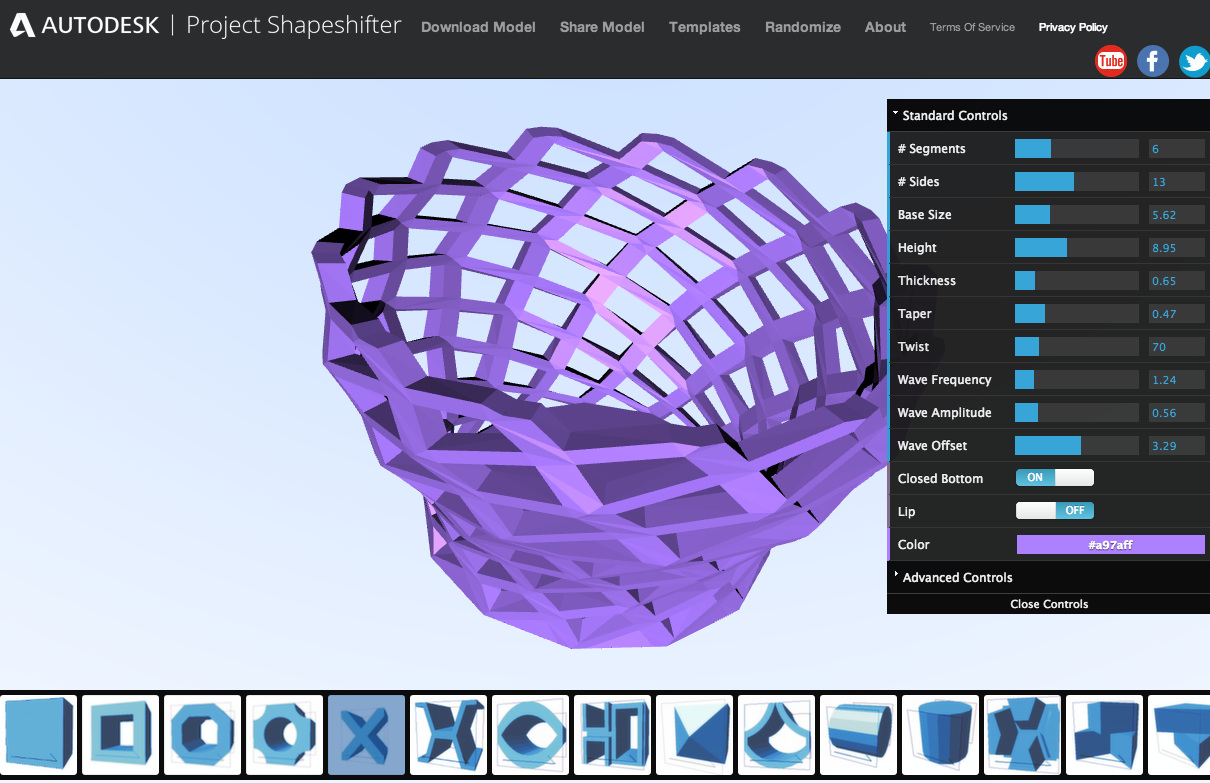This screenshot has height=783, width=1210.
Task: Click the Autodesk logo
Action: (x=85, y=26)
